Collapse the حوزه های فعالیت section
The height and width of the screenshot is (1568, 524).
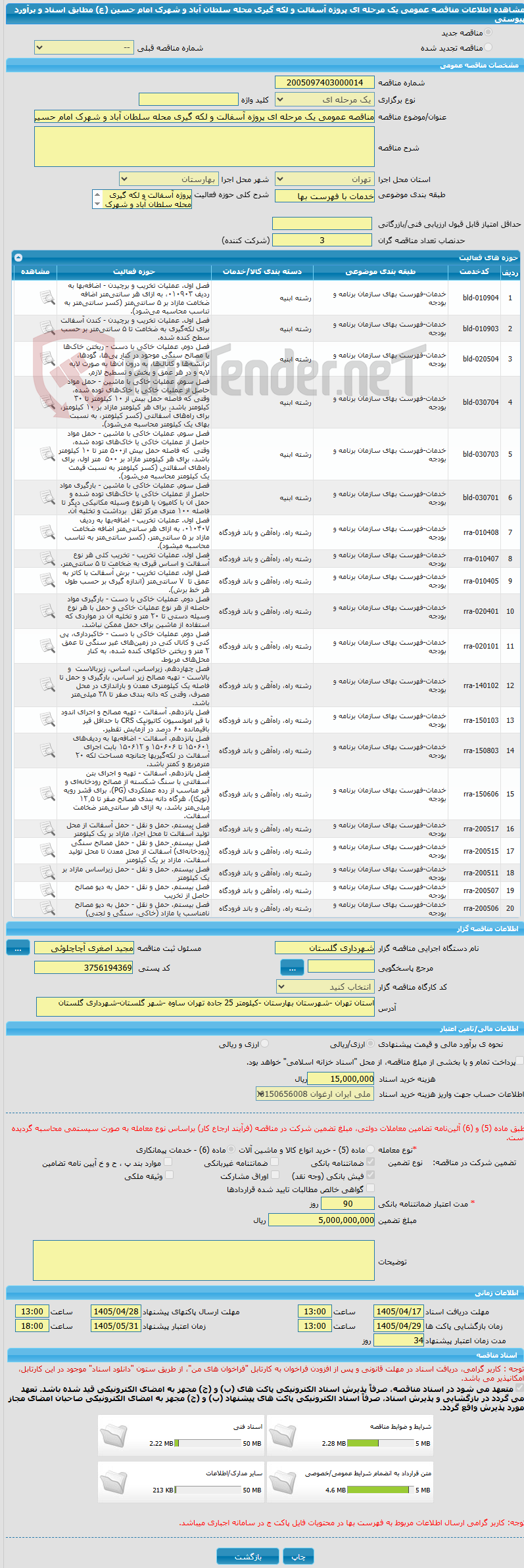tap(18, 258)
